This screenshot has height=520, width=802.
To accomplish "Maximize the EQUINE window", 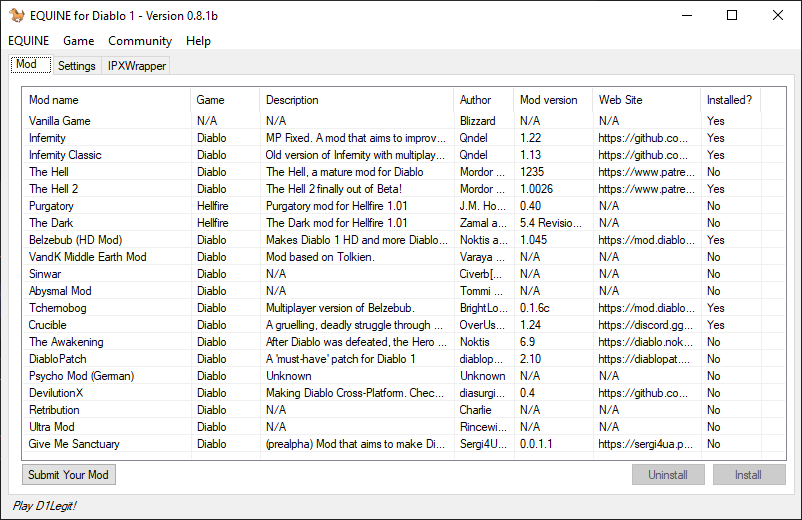I will (732, 15).
